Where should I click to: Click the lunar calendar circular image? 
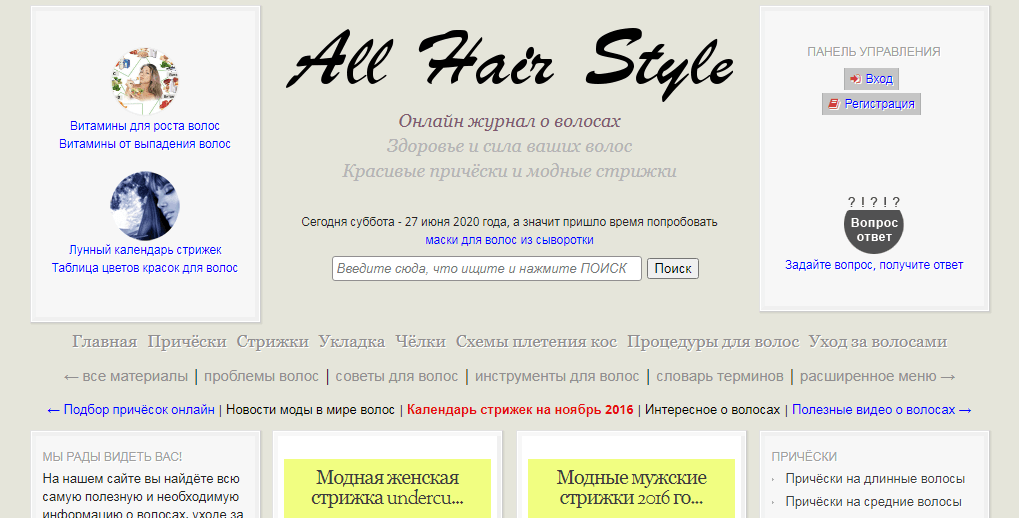[x=145, y=206]
